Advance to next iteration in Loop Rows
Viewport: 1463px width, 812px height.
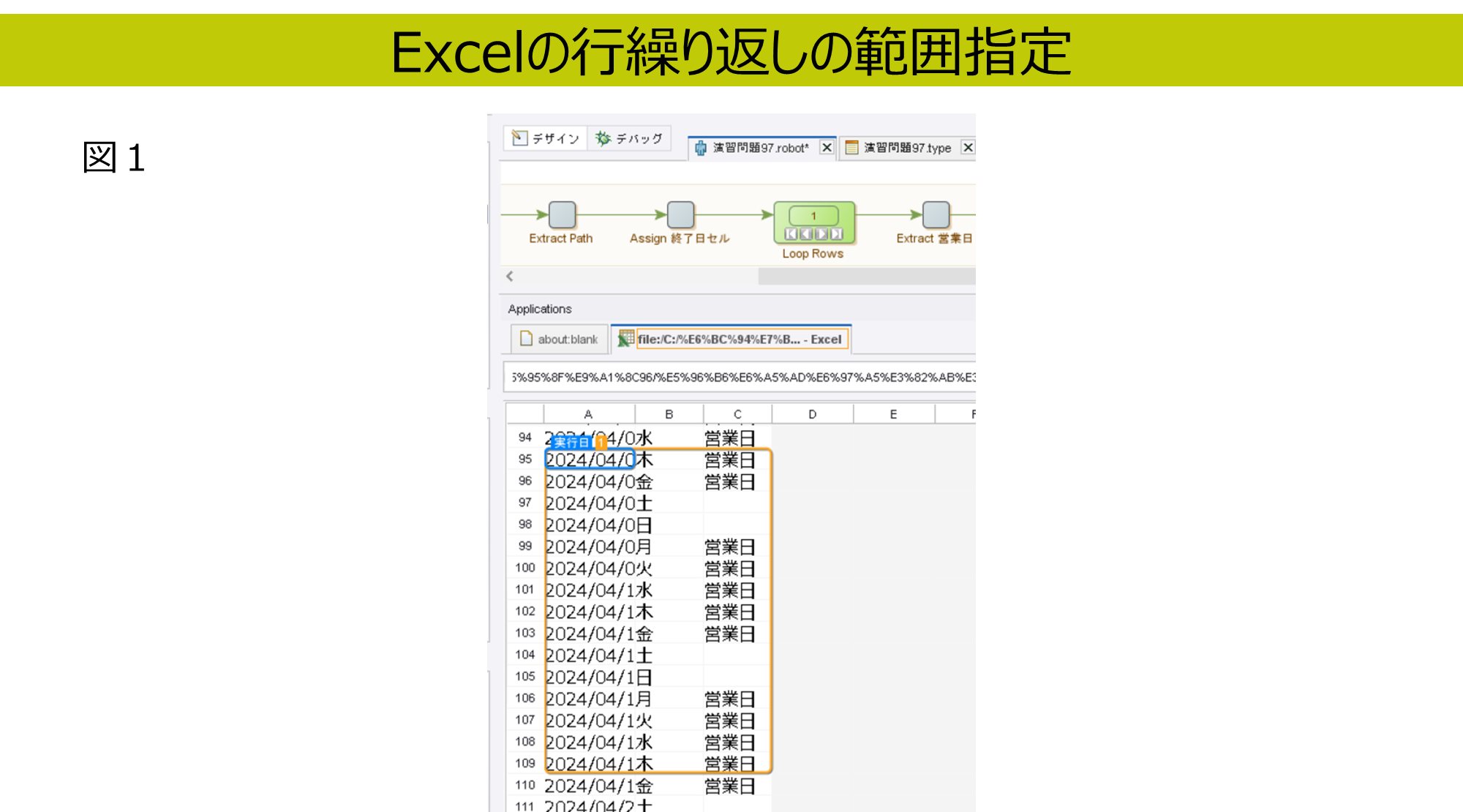pos(821,234)
